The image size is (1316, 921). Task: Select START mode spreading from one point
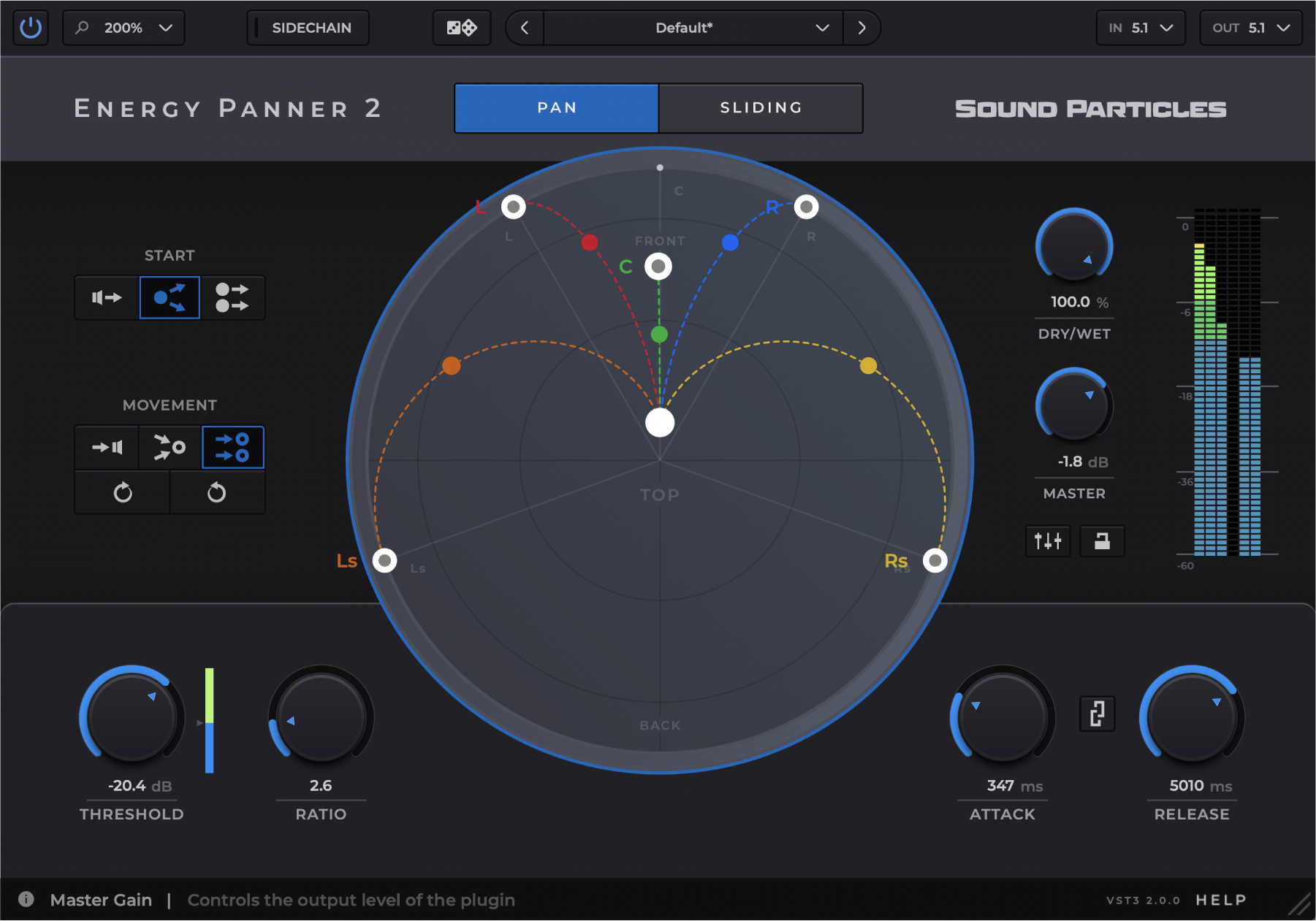[x=170, y=297]
